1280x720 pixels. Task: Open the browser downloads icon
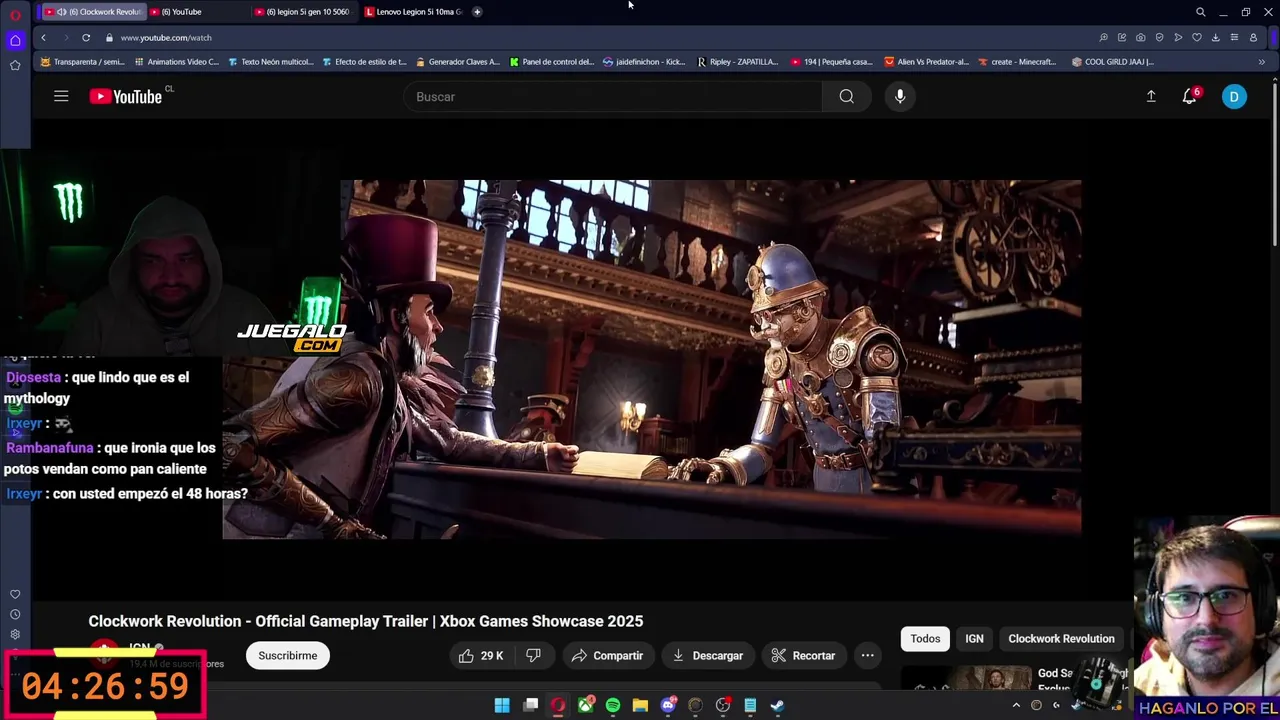point(1215,37)
